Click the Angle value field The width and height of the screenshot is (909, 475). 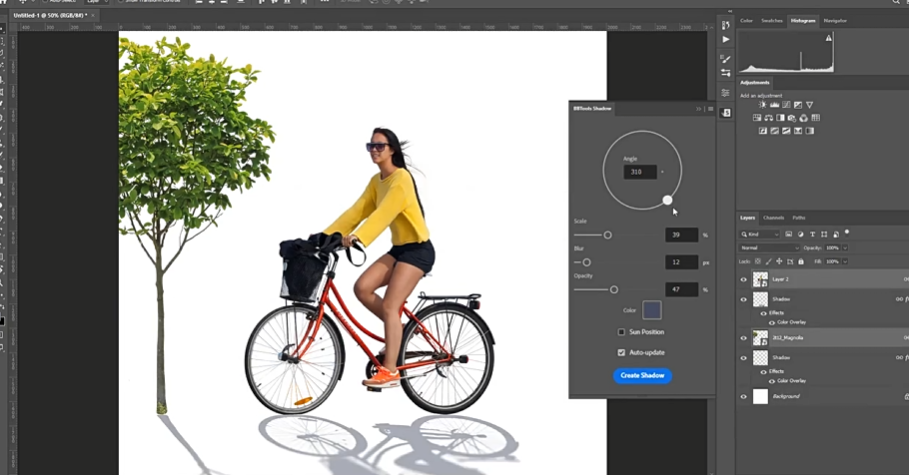[x=640, y=172]
